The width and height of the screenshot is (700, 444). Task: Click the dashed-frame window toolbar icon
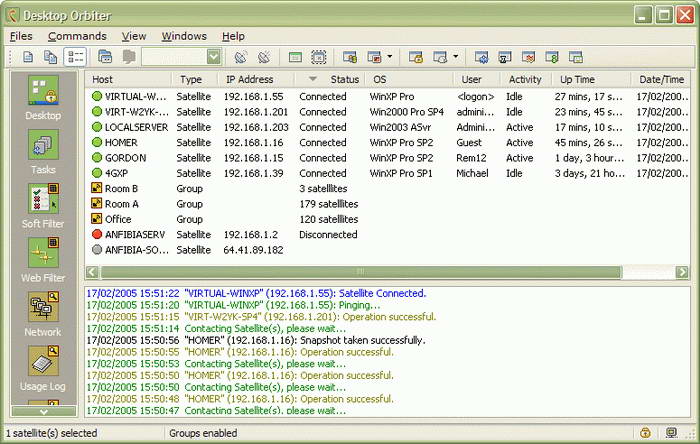click(x=318, y=57)
